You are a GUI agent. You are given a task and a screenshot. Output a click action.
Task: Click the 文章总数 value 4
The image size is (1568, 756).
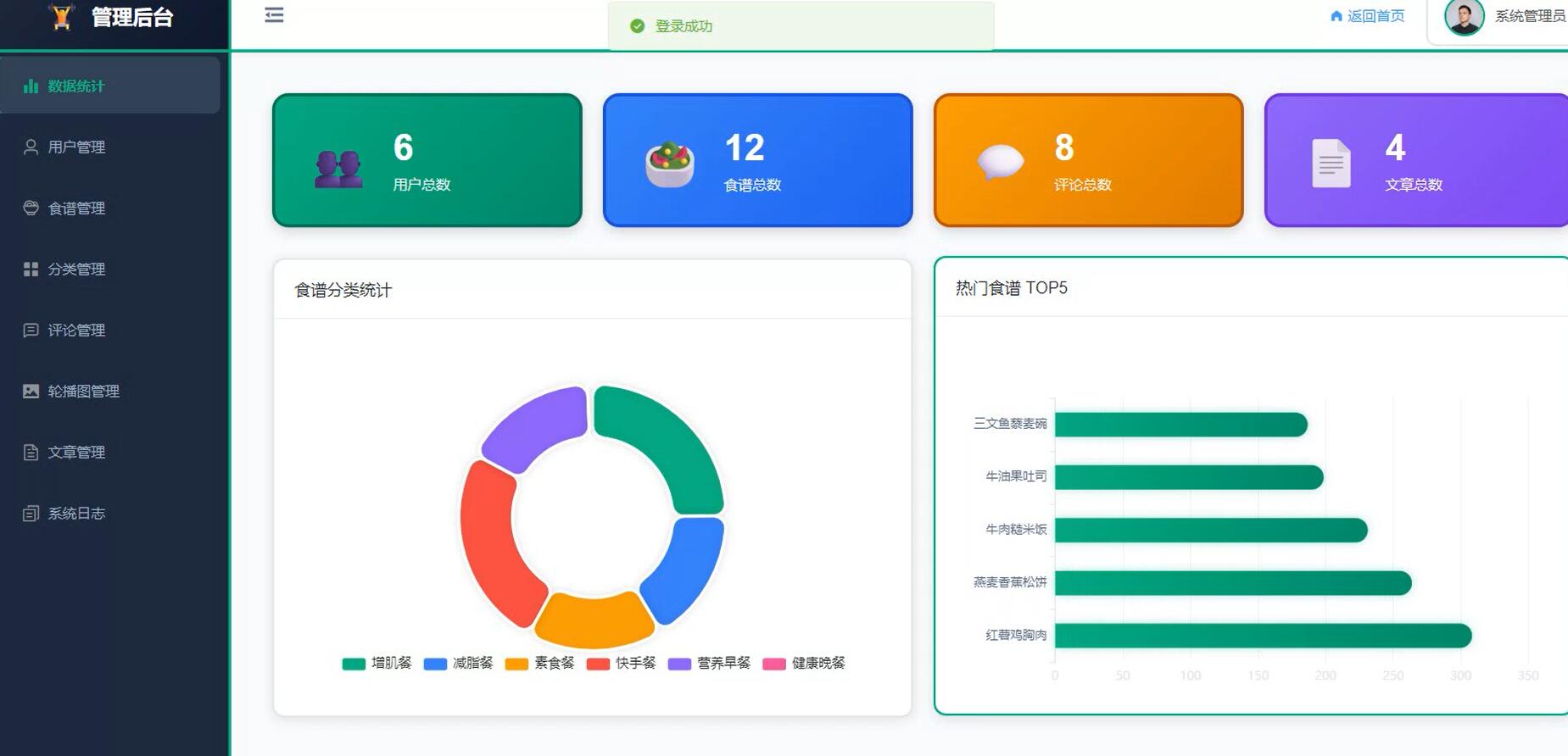(x=1395, y=148)
